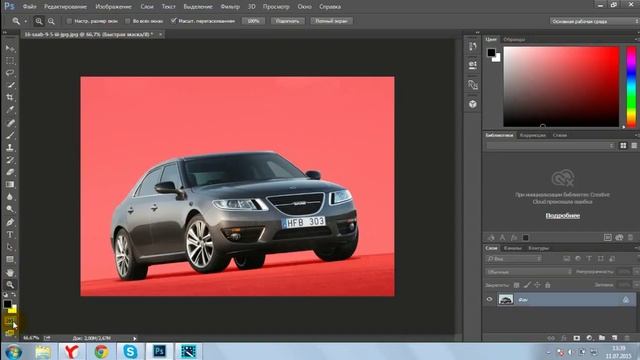Select the Horizontal Type tool
The image size is (640, 360).
click(10, 235)
